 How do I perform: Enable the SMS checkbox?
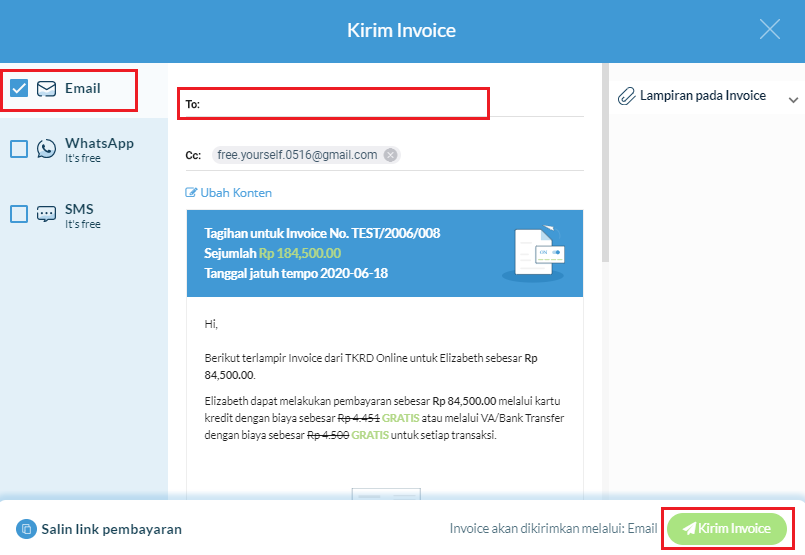[19, 214]
